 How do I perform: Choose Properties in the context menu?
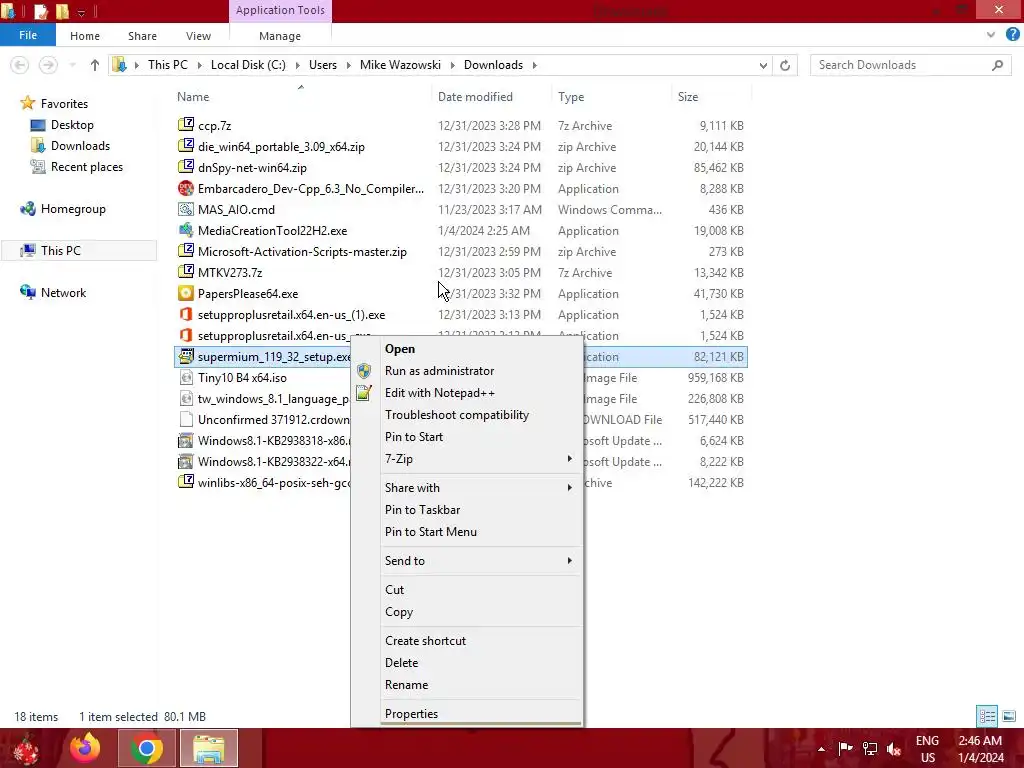(411, 714)
